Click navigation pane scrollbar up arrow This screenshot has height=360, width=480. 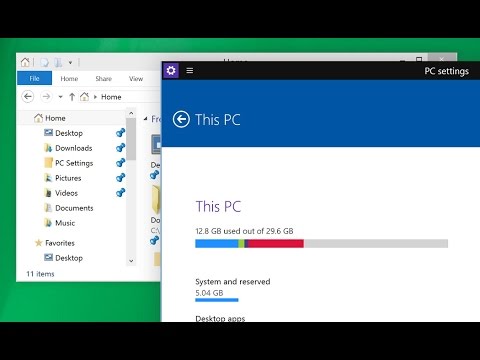(x=131, y=113)
